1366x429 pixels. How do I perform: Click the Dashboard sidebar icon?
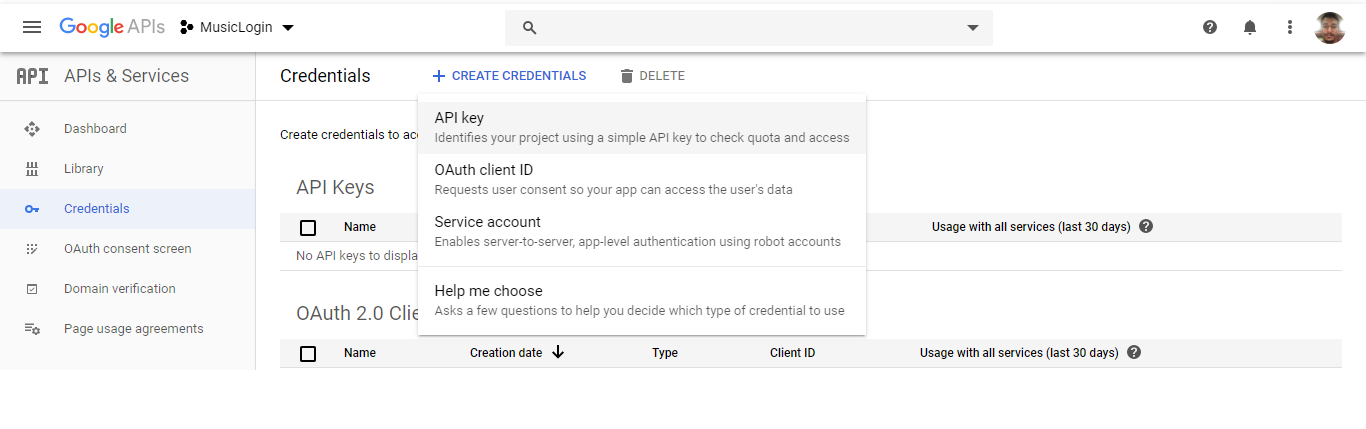point(32,129)
